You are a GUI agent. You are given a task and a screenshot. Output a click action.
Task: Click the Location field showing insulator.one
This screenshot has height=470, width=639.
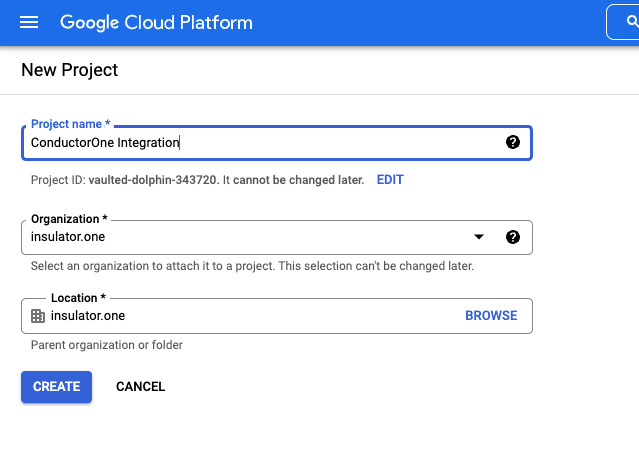(250, 316)
